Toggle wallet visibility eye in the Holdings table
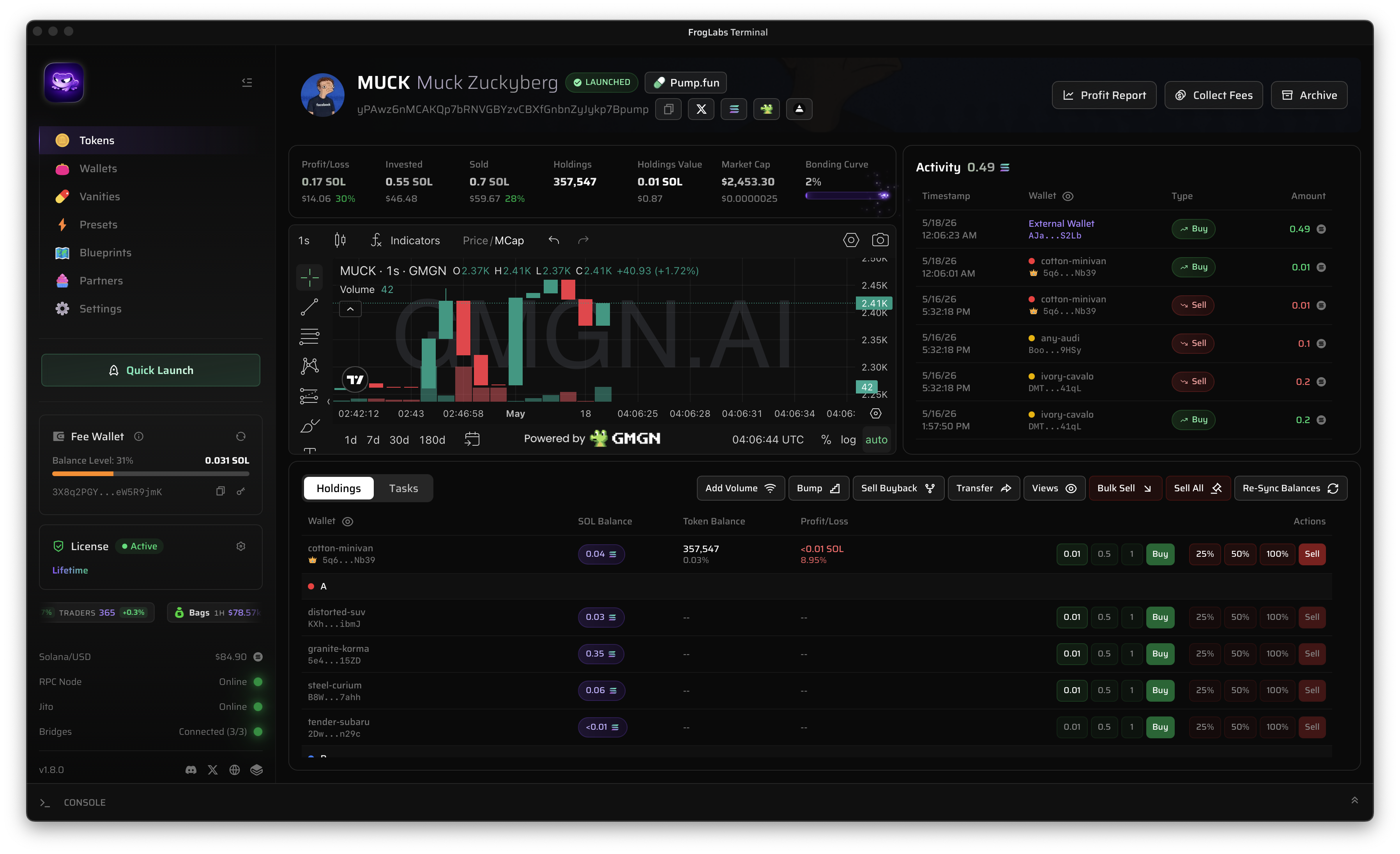1400x854 pixels. (x=348, y=521)
